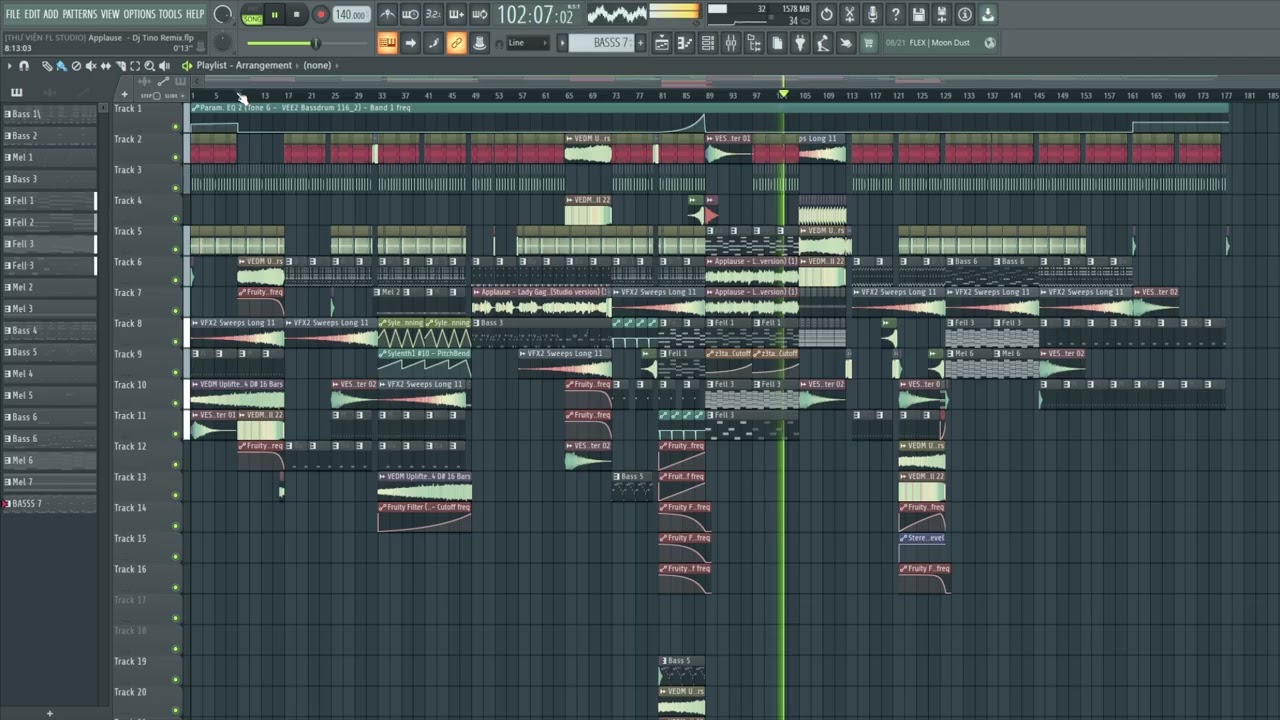The height and width of the screenshot is (720, 1280).
Task: Click the red record button
Action: (321, 15)
